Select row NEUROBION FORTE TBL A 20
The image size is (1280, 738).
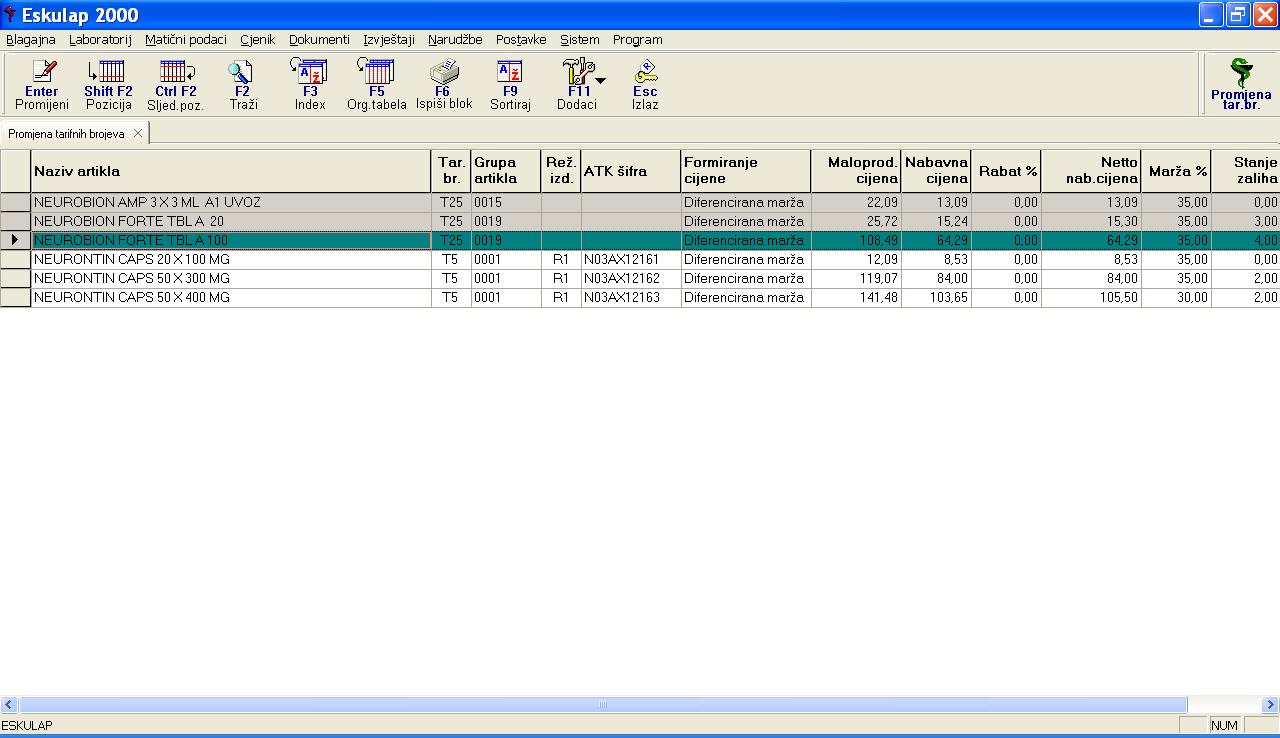640,221
